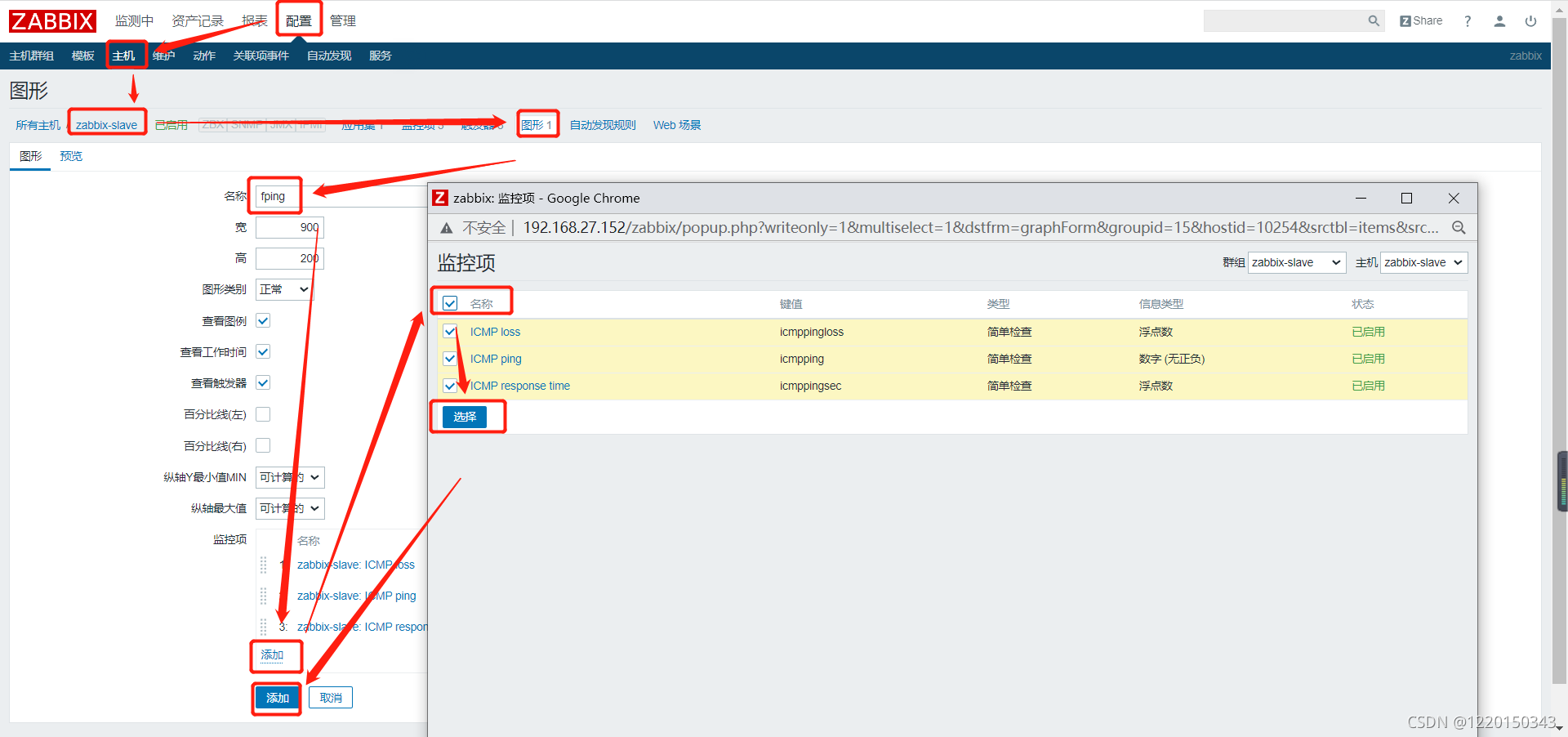This screenshot has height=737, width=1568.
Task: Click the 高 height input field
Action: click(x=290, y=258)
